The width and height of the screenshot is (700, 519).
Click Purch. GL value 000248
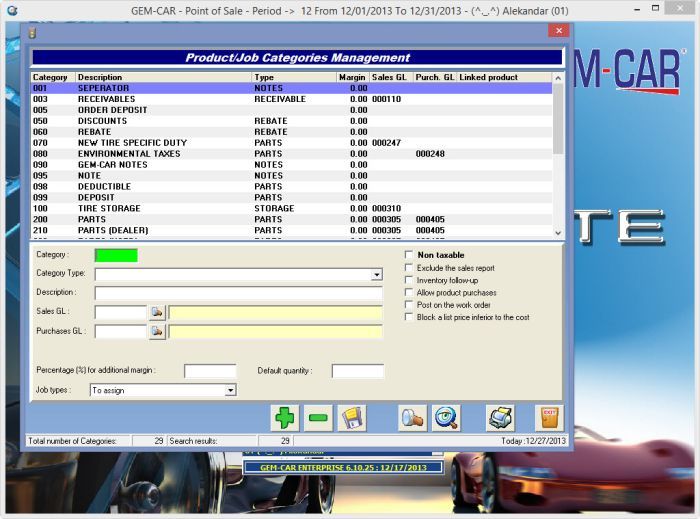pyautogui.click(x=430, y=154)
